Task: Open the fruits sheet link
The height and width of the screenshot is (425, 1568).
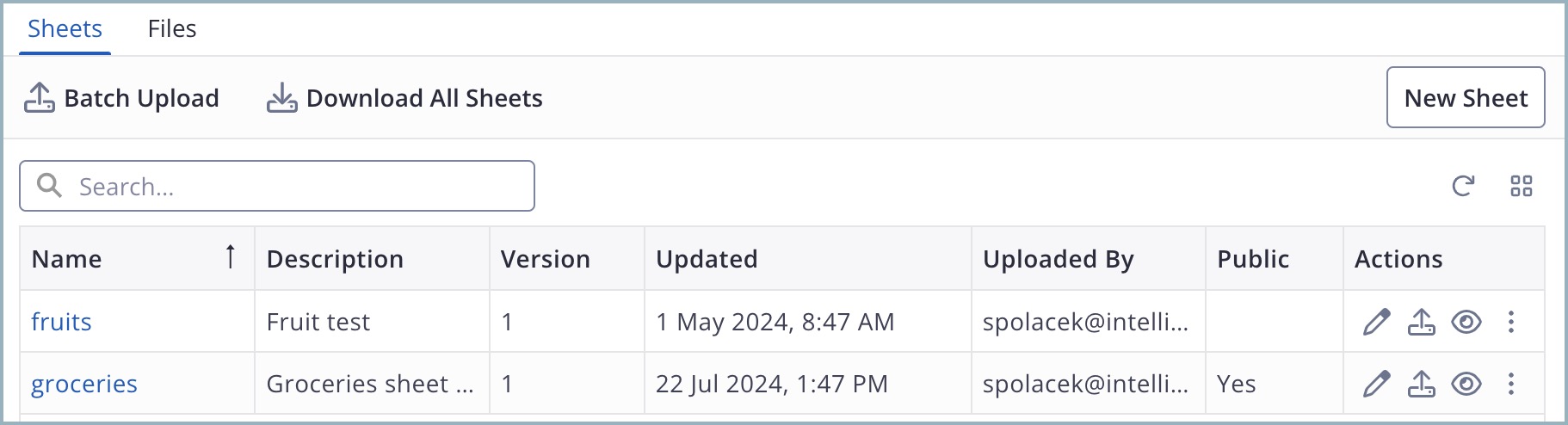Action: 61,322
